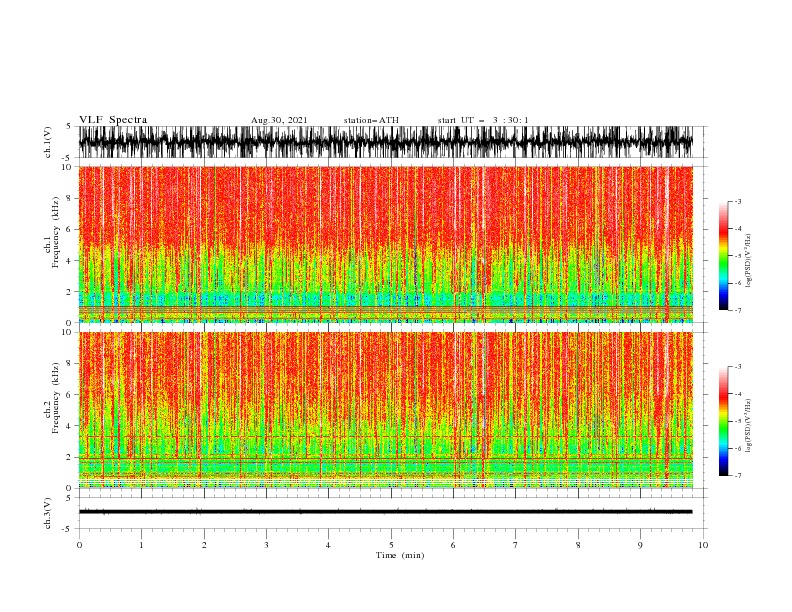The width and height of the screenshot is (792, 612).
Task: Click the ch.2 spectrogram plot area
Action: (385, 410)
